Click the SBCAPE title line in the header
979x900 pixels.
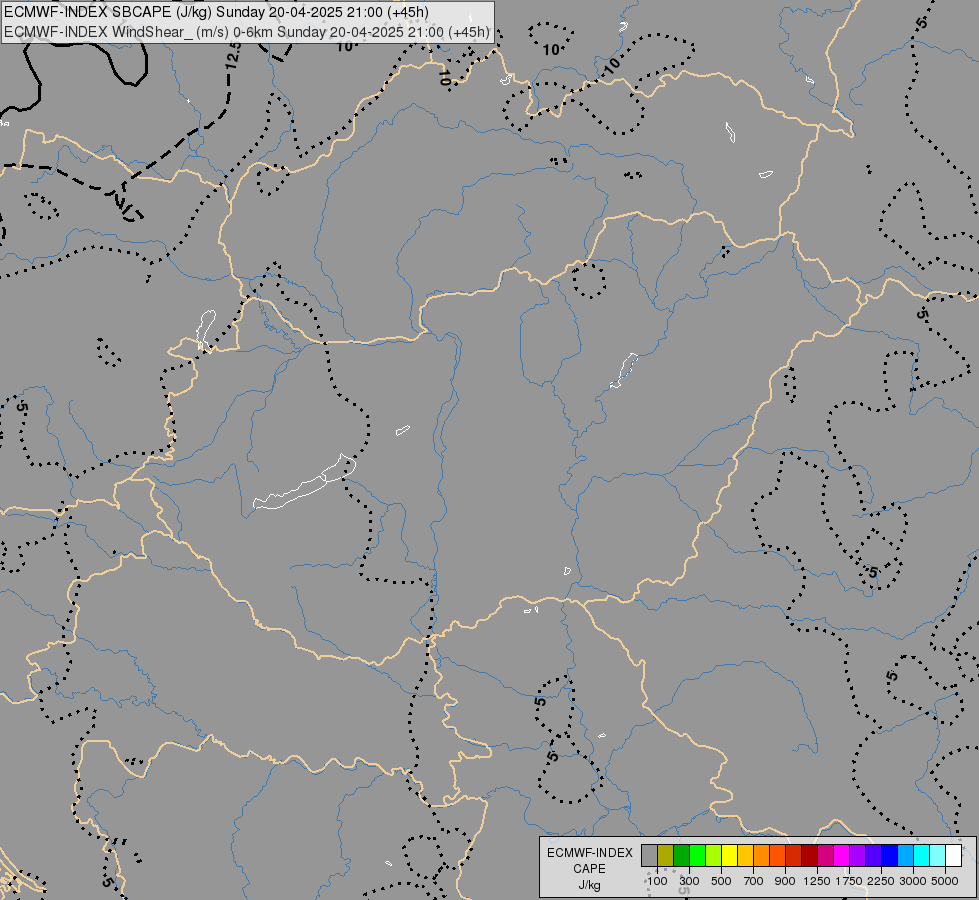[216, 12]
